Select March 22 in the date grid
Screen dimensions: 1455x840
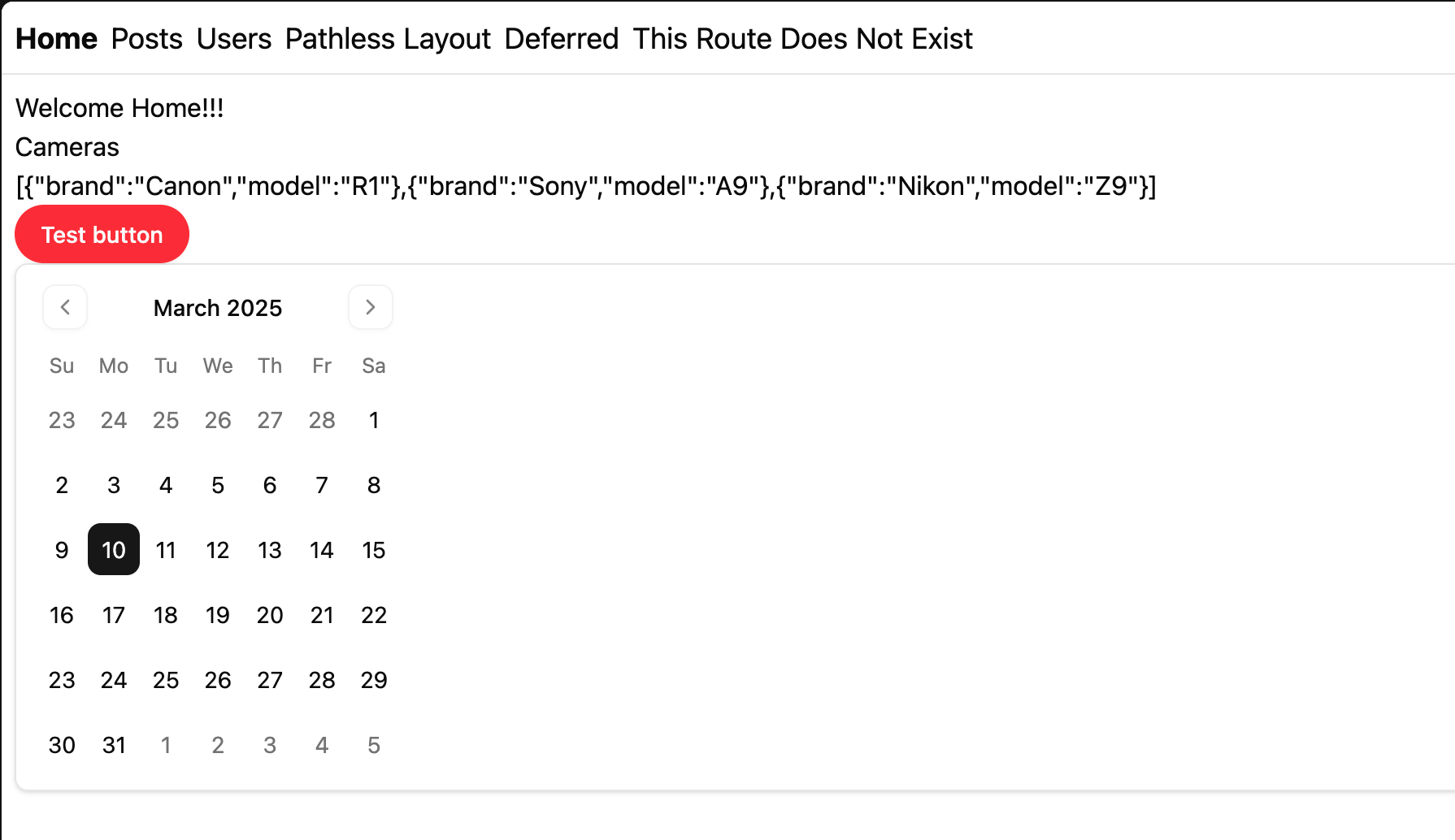[374, 615]
